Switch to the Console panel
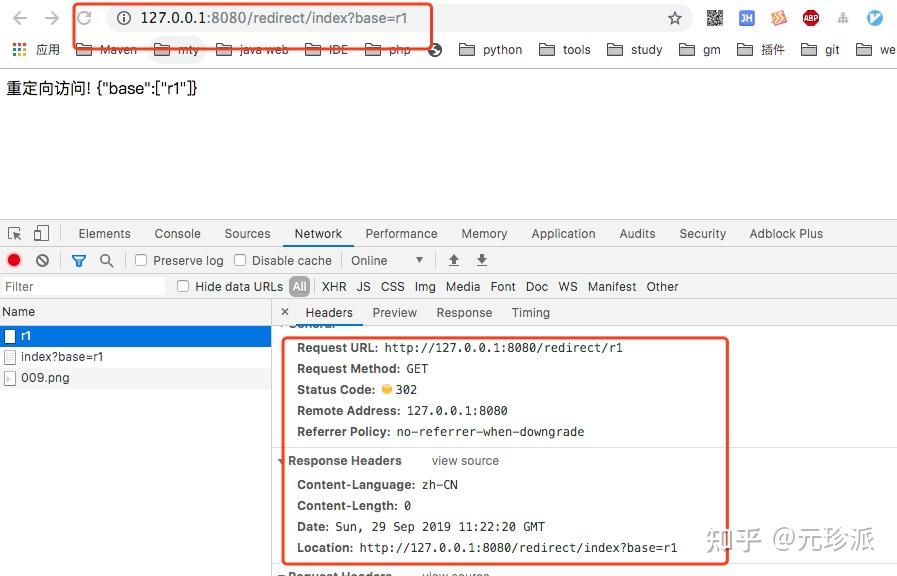 pos(177,233)
